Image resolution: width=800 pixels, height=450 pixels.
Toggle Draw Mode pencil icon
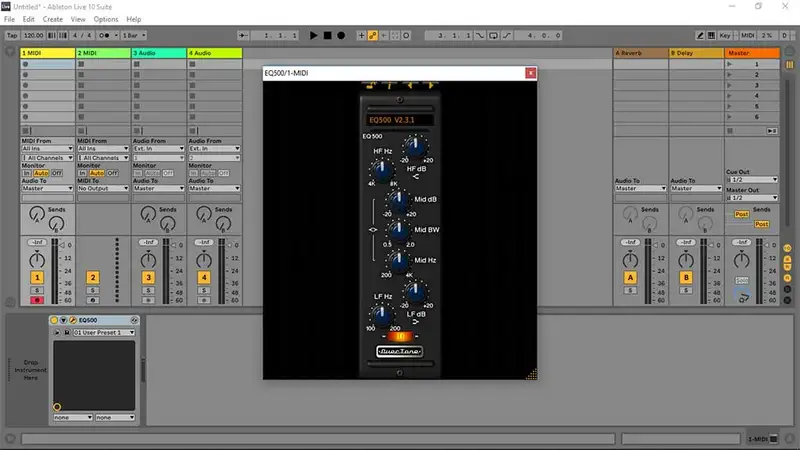[x=700, y=35]
